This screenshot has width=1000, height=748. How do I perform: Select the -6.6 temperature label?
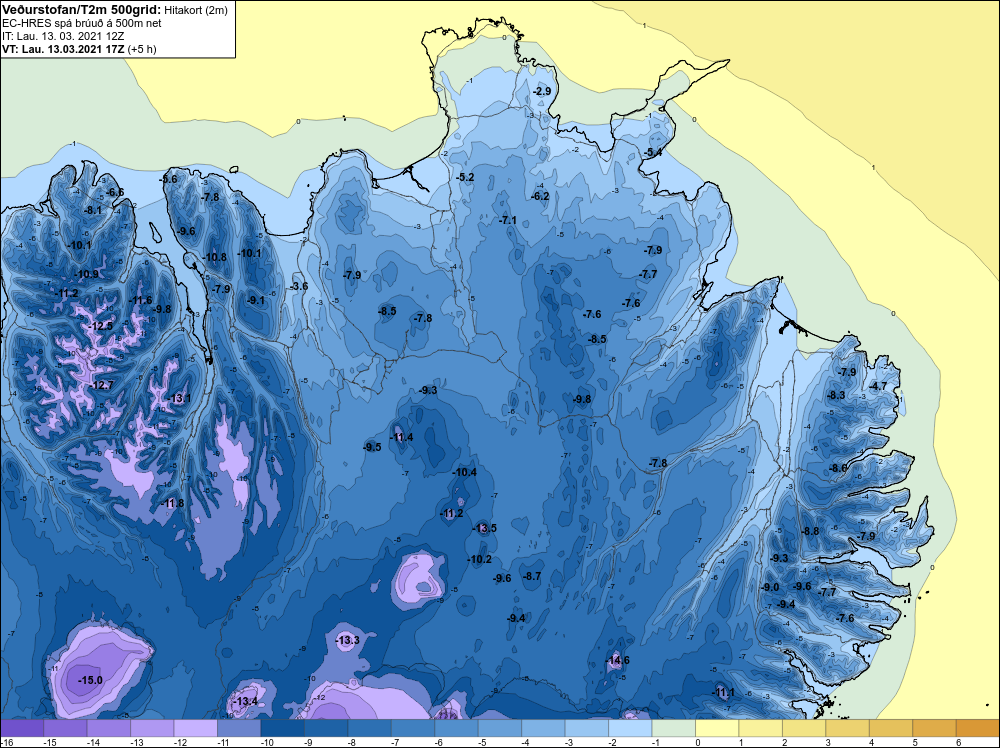(x=115, y=193)
